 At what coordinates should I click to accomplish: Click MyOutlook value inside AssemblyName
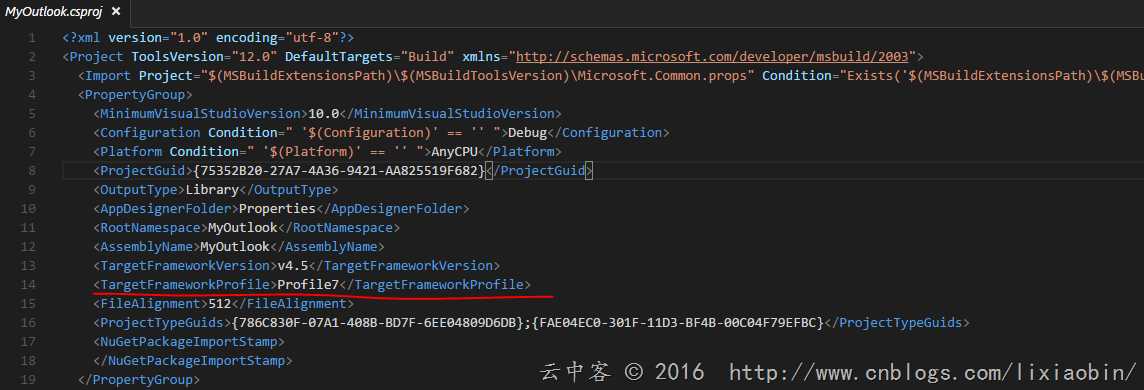click(x=235, y=246)
